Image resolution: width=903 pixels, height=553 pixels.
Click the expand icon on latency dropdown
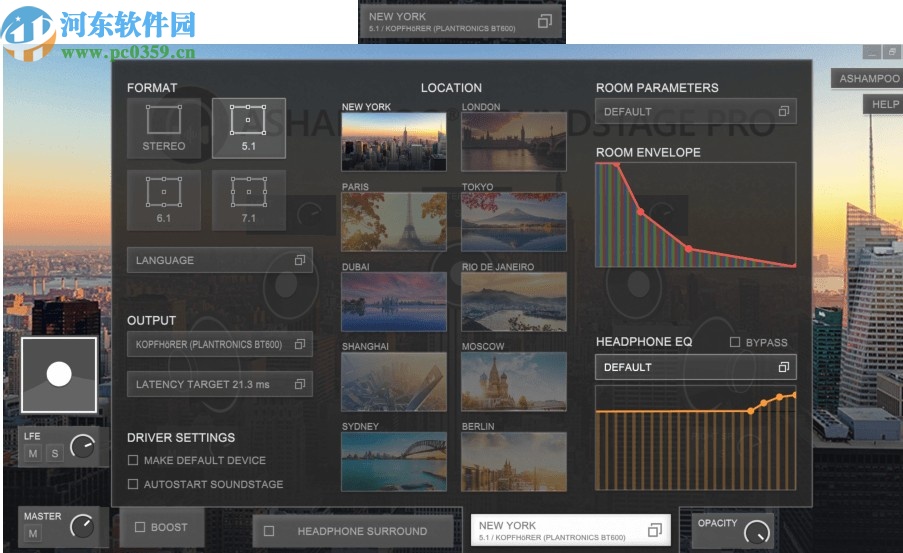299,384
